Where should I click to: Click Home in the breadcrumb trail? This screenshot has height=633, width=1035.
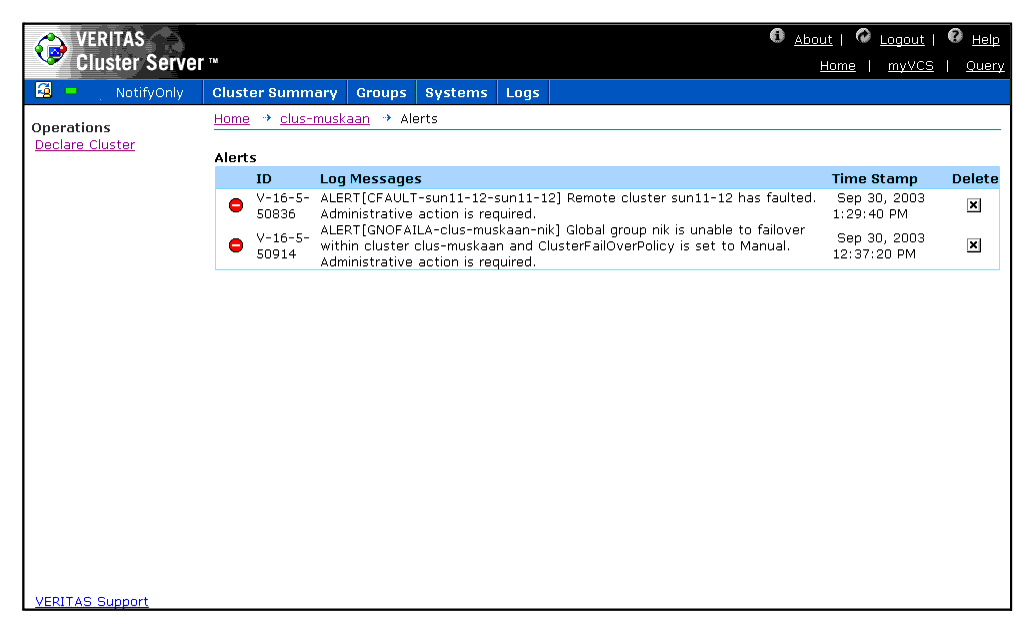[231, 119]
